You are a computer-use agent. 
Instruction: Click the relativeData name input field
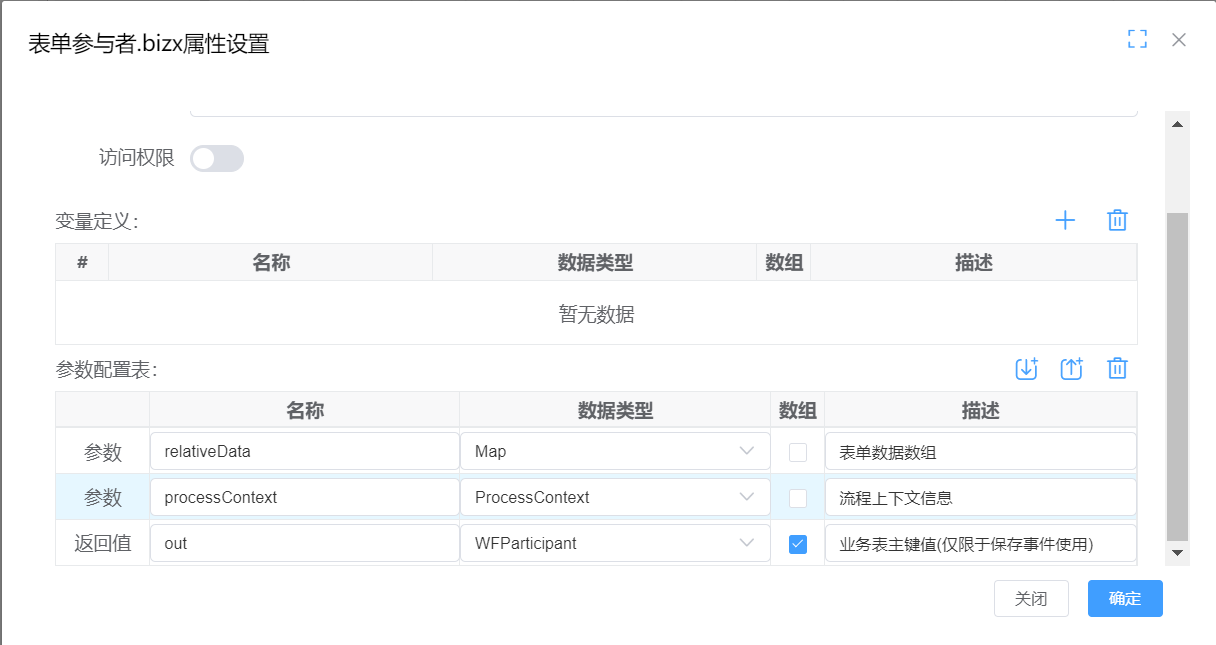pyautogui.click(x=304, y=452)
